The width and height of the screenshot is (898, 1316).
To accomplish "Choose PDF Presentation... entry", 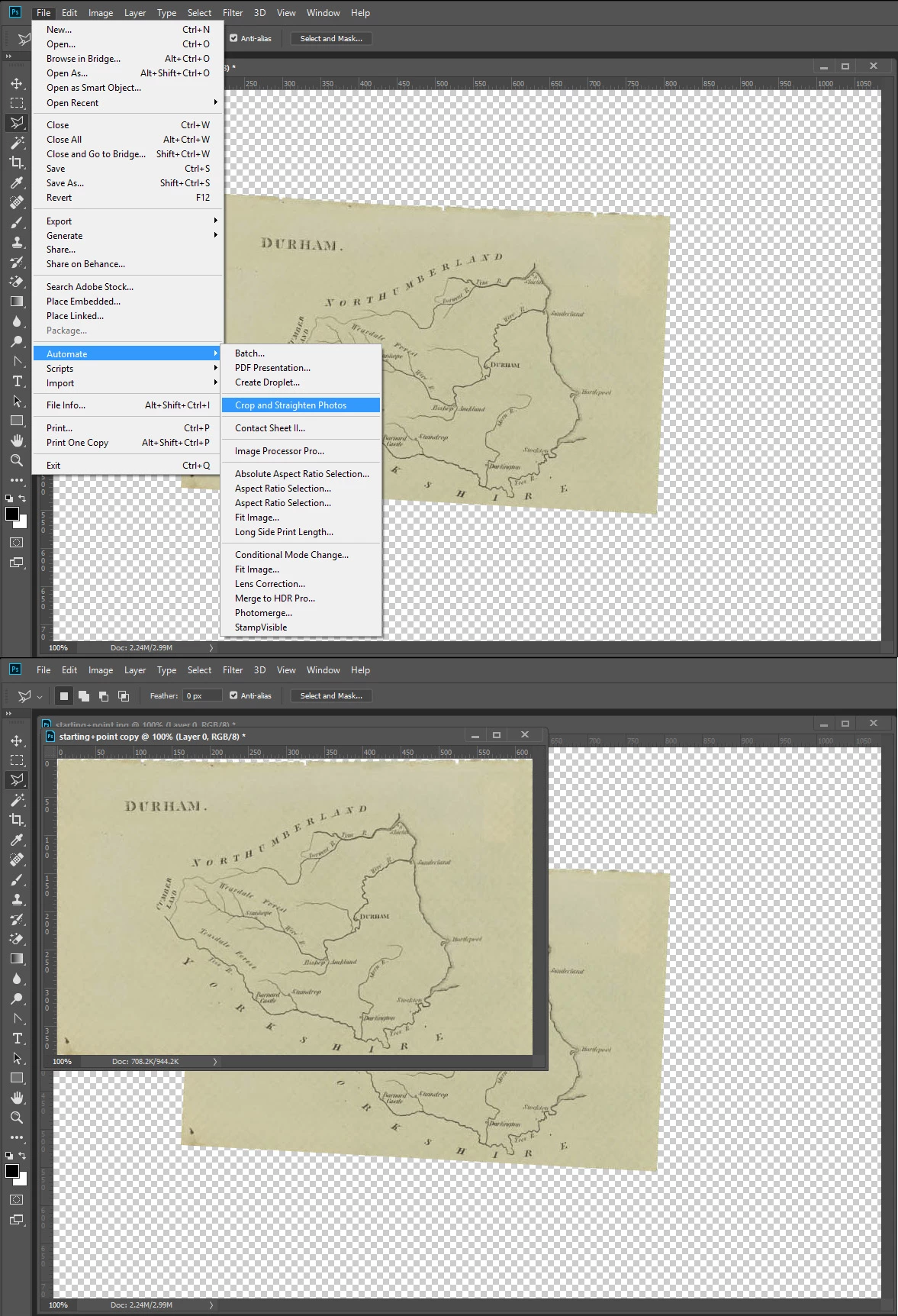I will [301, 368].
